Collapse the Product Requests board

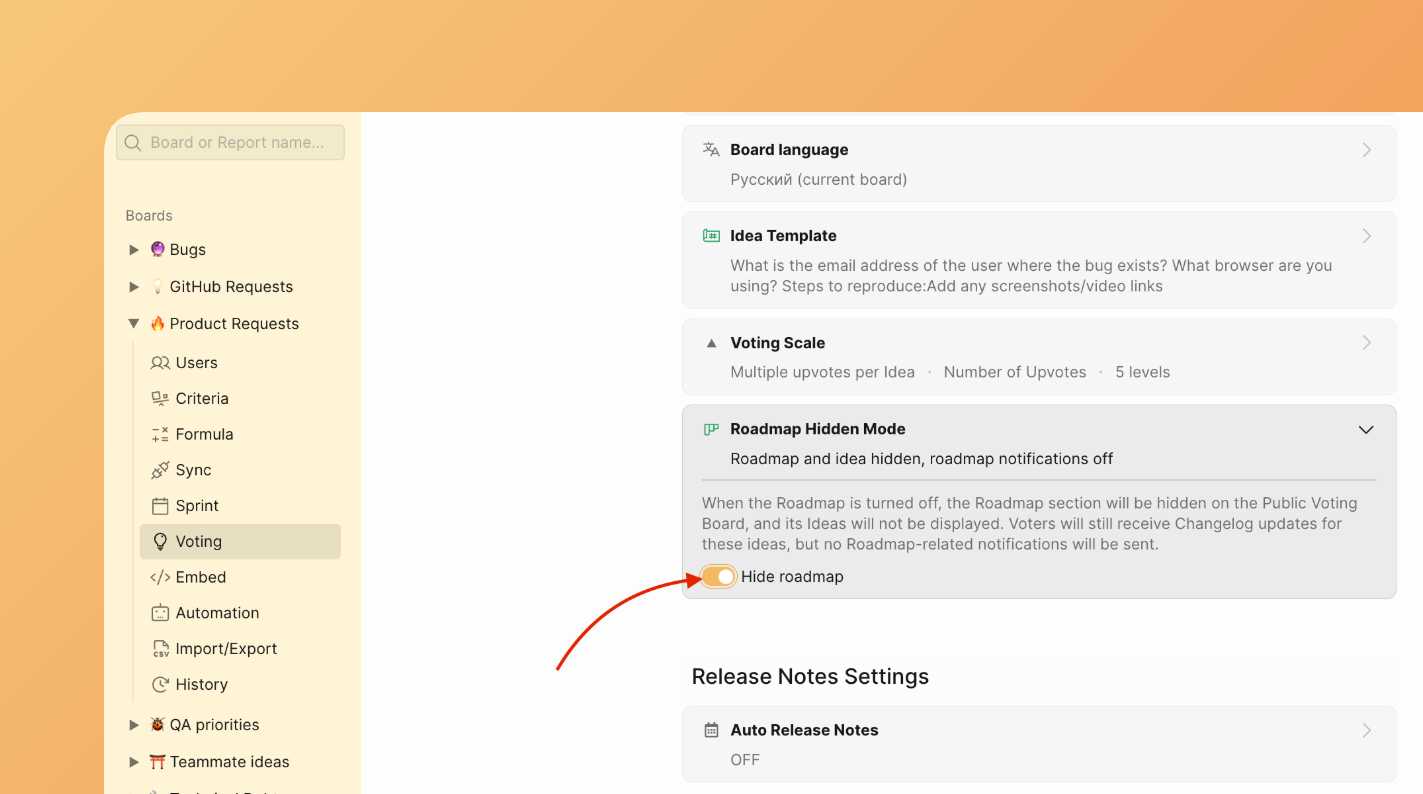click(x=134, y=323)
